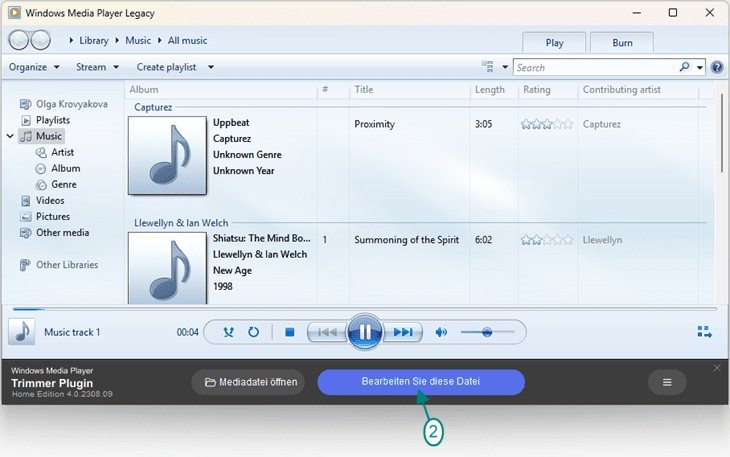Open the View options dropdown arrow

point(505,67)
